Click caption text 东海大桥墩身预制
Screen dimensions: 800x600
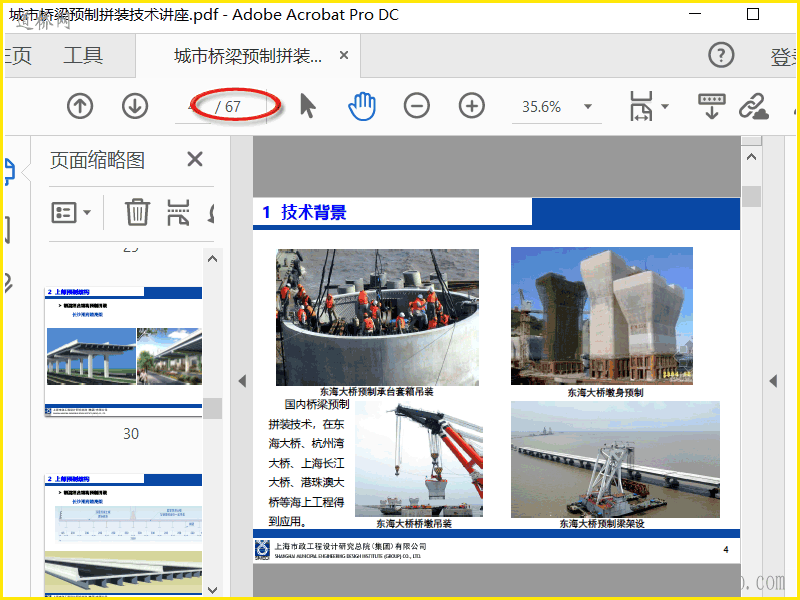click(x=605, y=392)
